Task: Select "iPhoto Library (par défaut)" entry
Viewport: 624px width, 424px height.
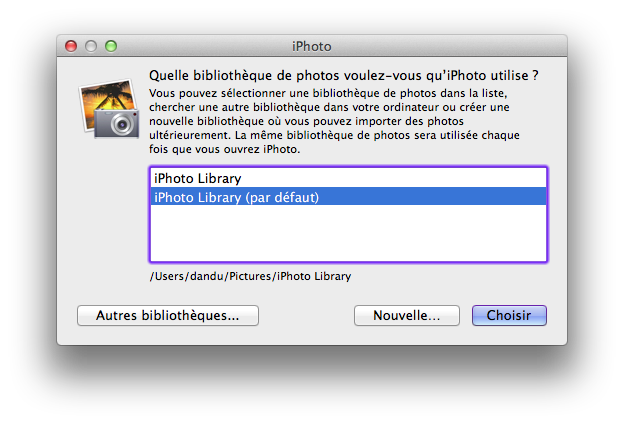Action: coord(348,197)
